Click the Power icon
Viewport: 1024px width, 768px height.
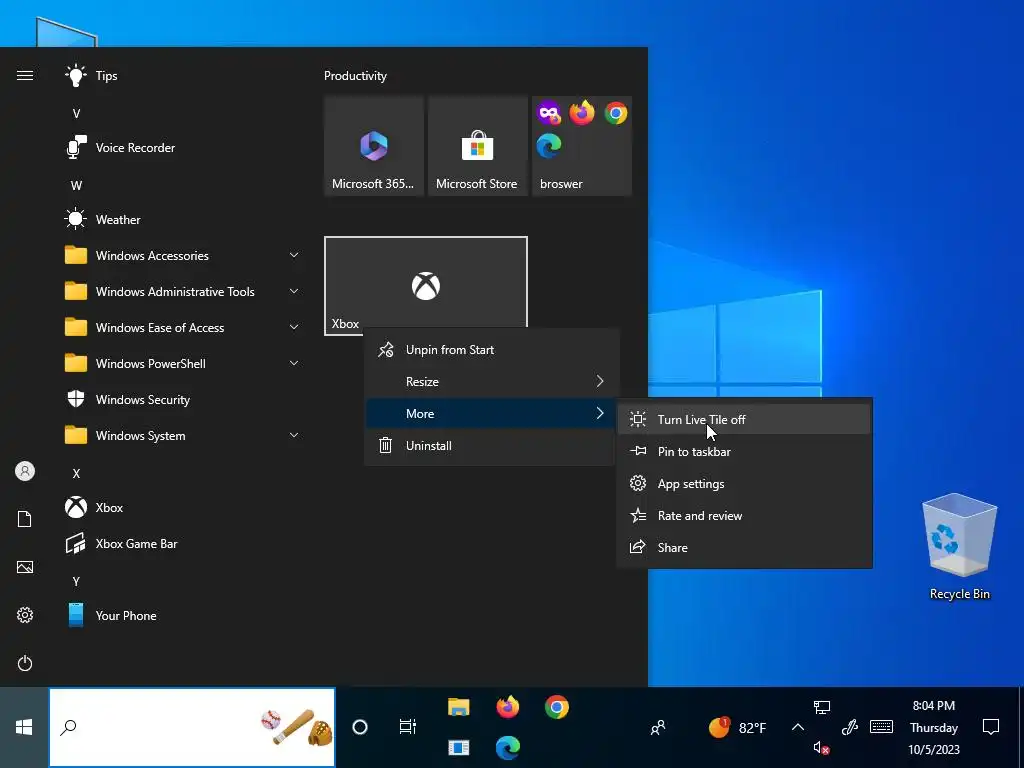click(x=25, y=663)
